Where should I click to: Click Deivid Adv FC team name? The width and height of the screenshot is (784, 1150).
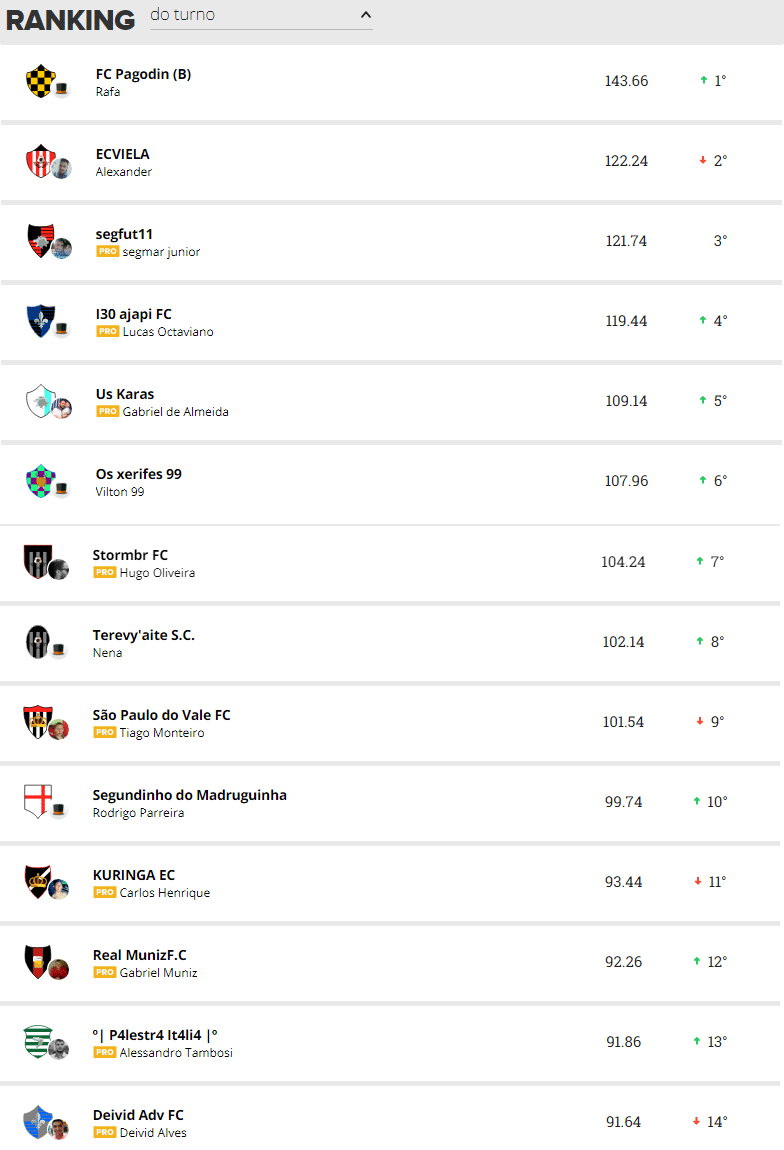click(138, 1115)
